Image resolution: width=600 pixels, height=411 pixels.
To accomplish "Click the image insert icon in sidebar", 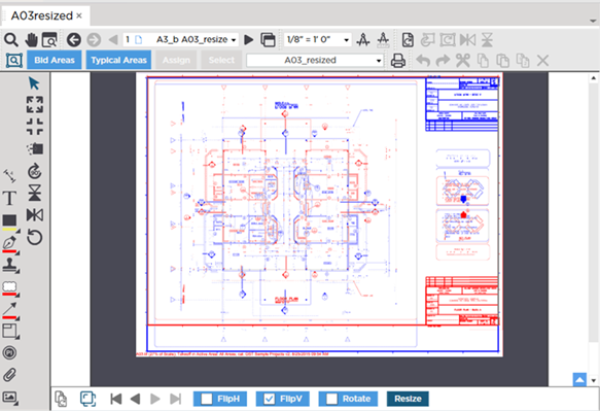I will pos(10,398).
